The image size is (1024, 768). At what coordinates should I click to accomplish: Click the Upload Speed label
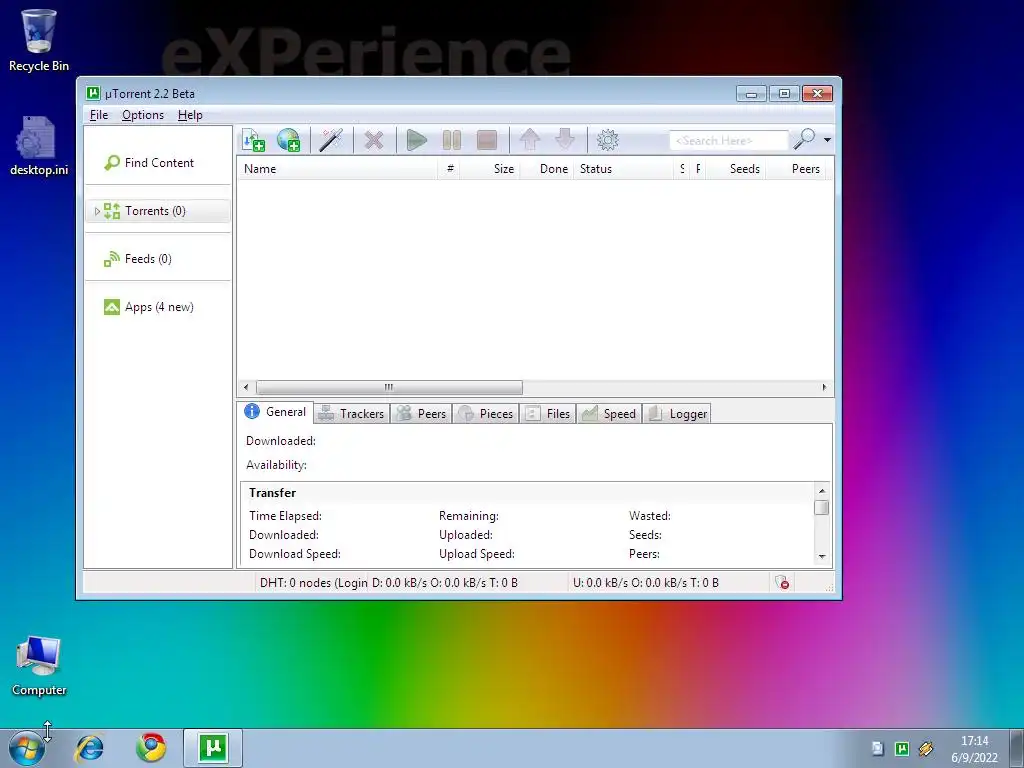click(x=477, y=554)
